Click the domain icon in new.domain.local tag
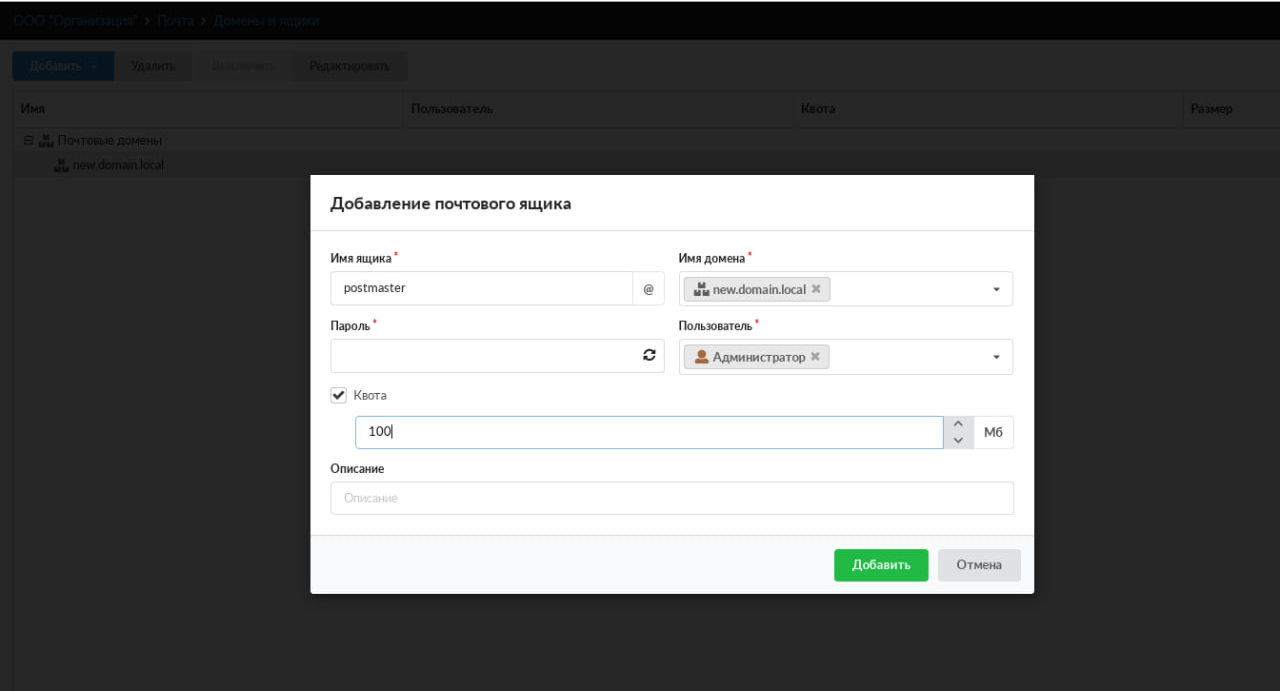1280x691 pixels. tap(701, 289)
